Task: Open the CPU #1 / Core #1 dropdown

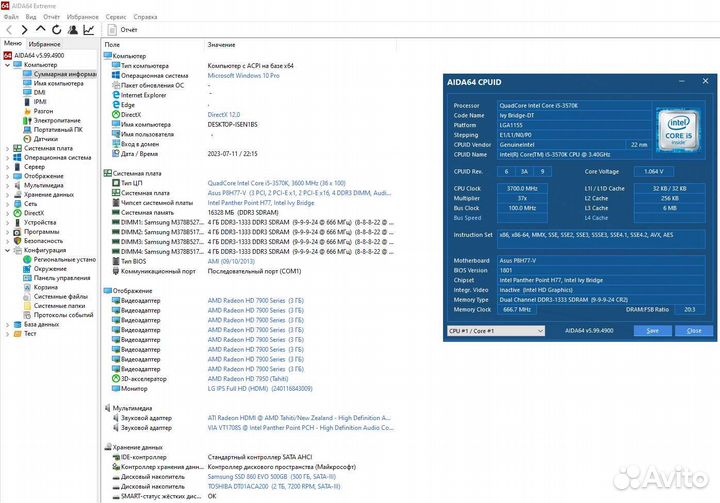Action: 495,330
